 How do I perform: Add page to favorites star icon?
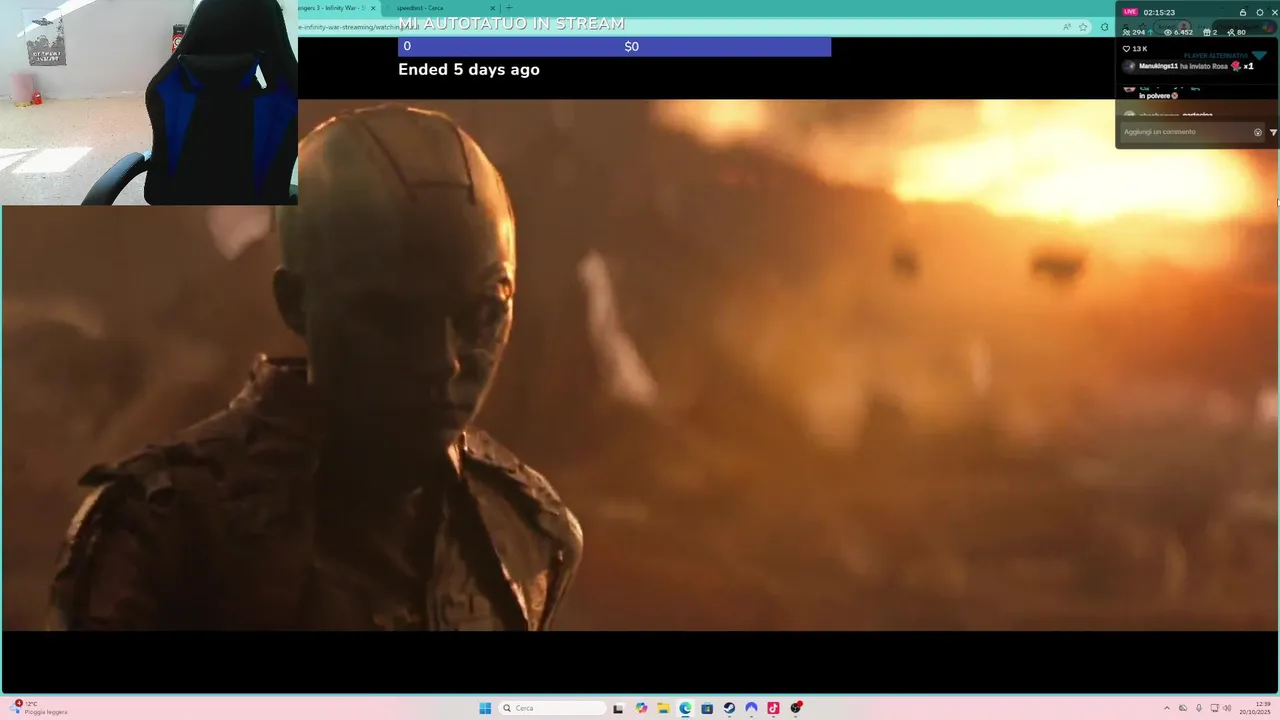(x=1083, y=27)
